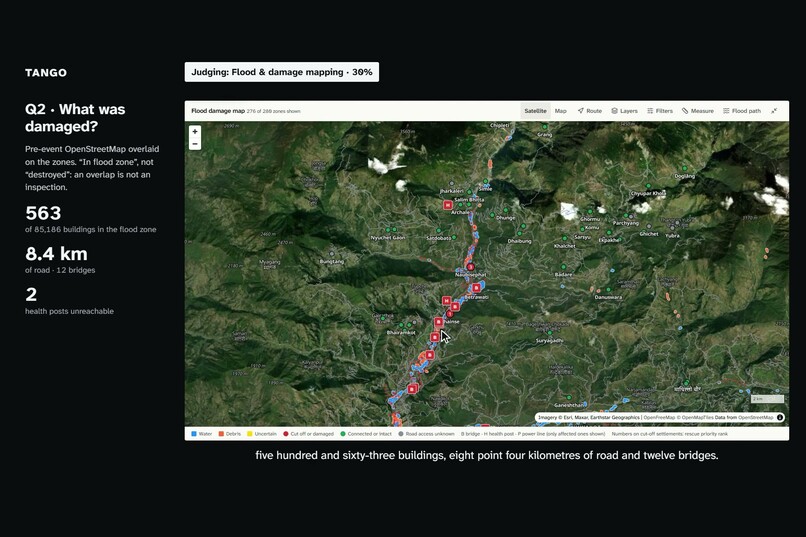Viewport: 806px width, 537px height.
Task: Click the '276 of 289 zones shown' text
Action: [273, 111]
